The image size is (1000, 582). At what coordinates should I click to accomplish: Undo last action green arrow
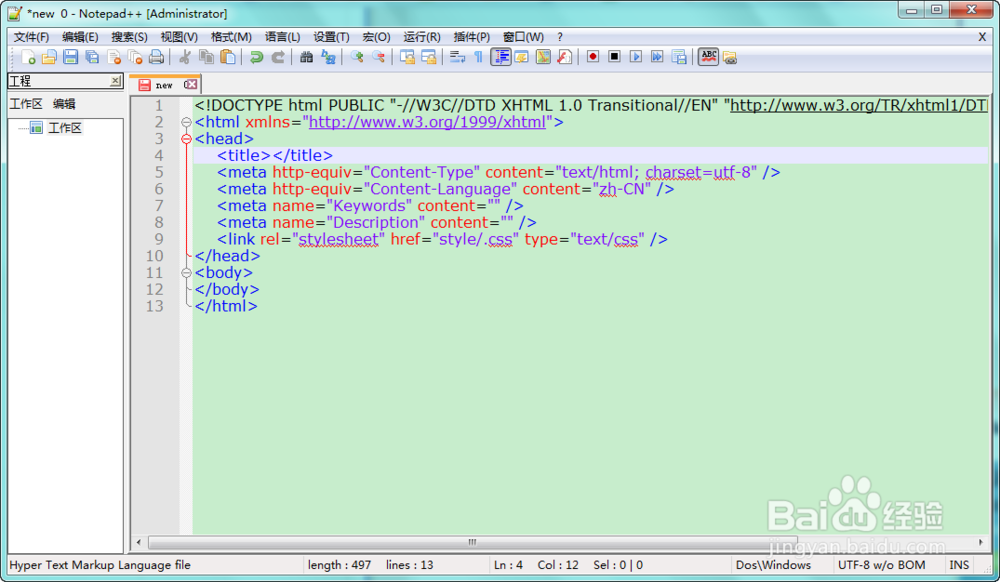[256, 57]
